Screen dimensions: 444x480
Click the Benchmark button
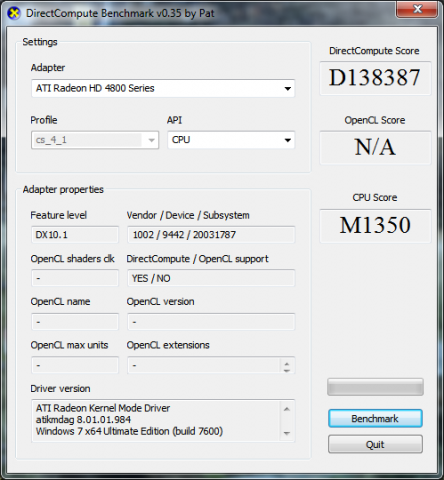coord(375,419)
